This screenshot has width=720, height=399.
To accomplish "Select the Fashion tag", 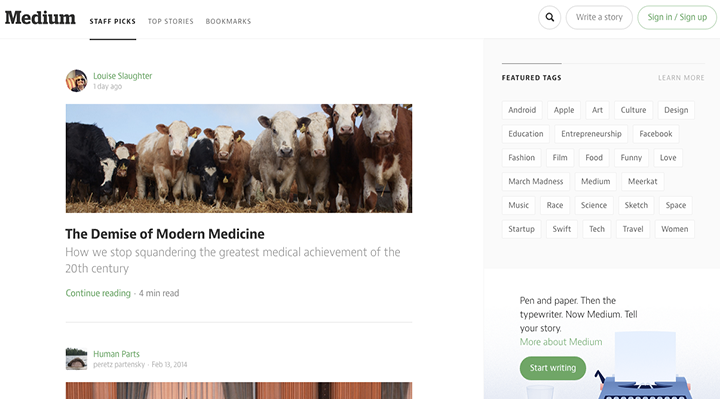I will click(522, 158).
